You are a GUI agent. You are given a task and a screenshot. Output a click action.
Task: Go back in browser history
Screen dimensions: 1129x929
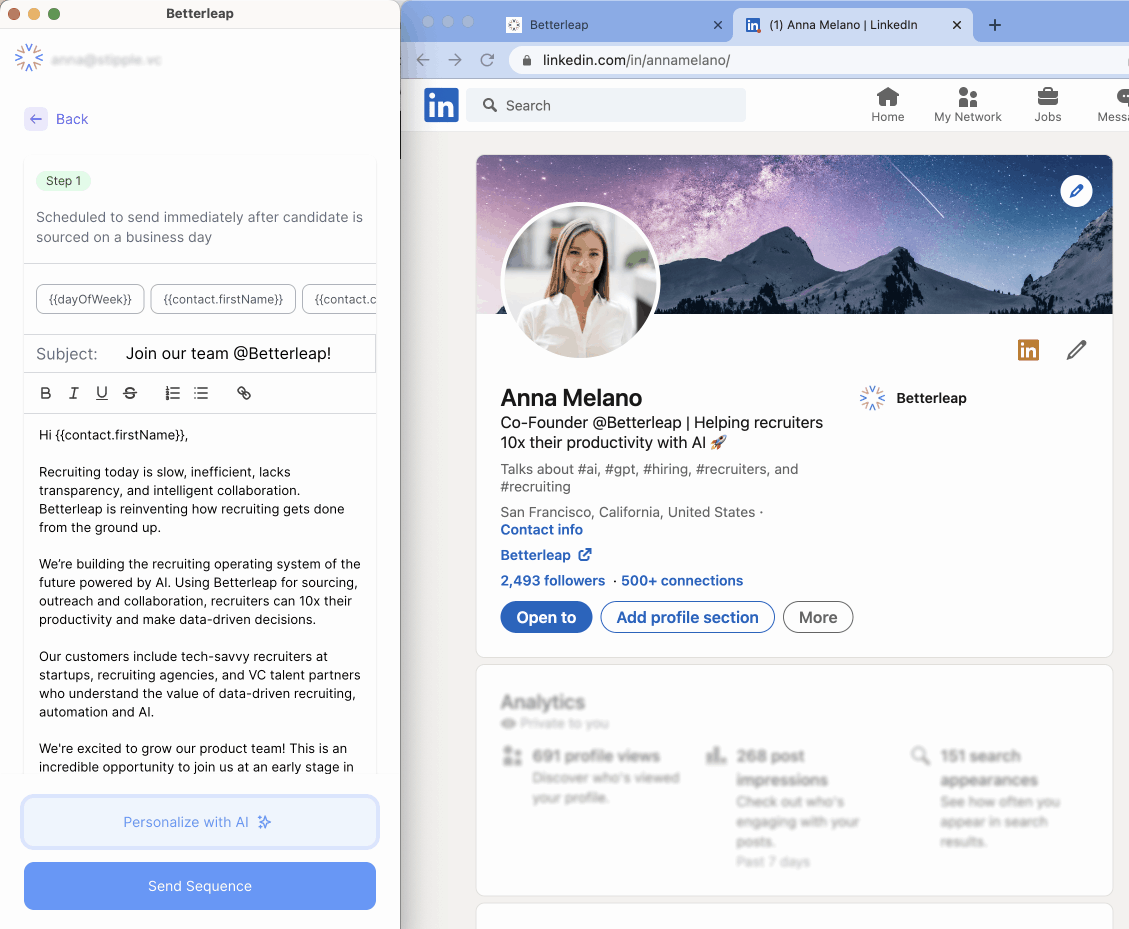click(423, 60)
